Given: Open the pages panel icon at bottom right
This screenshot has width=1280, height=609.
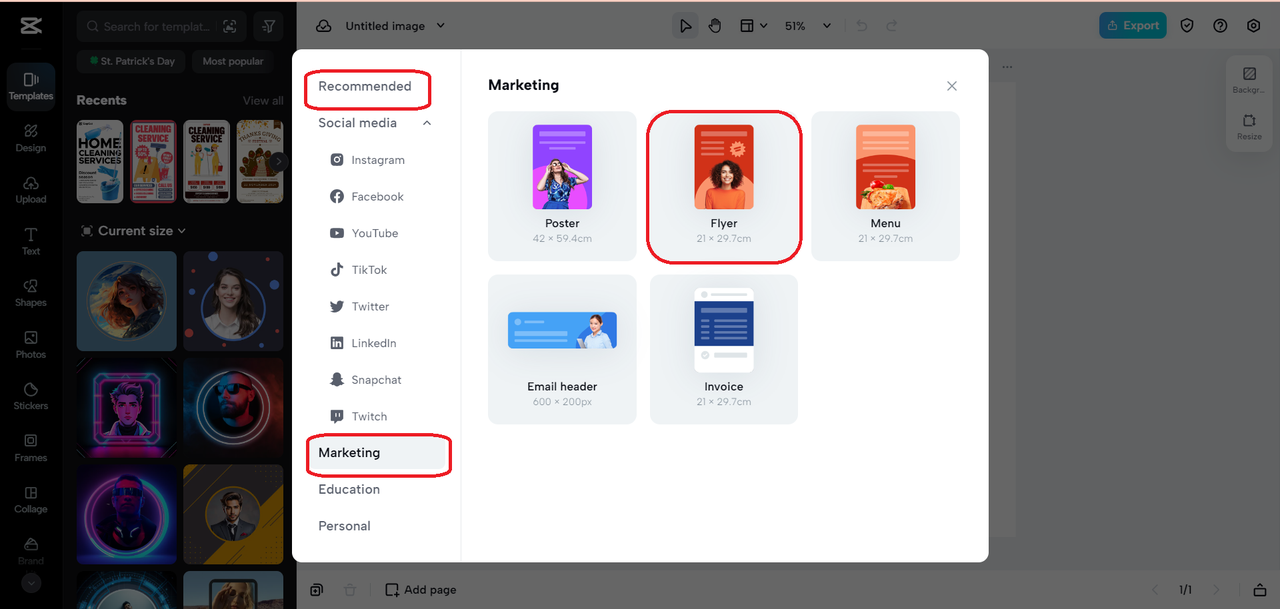Looking at the screenshot, I should pos(1260,590).
